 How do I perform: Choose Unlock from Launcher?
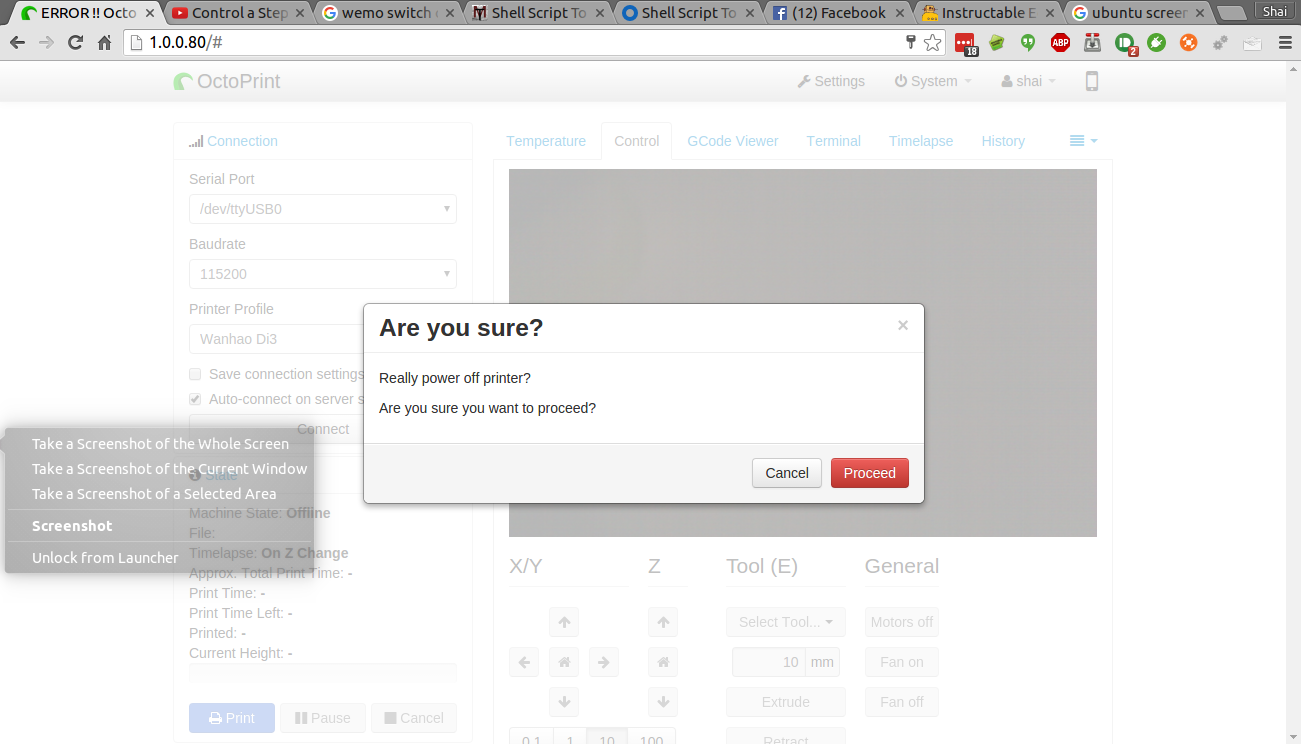click(160, 558)
